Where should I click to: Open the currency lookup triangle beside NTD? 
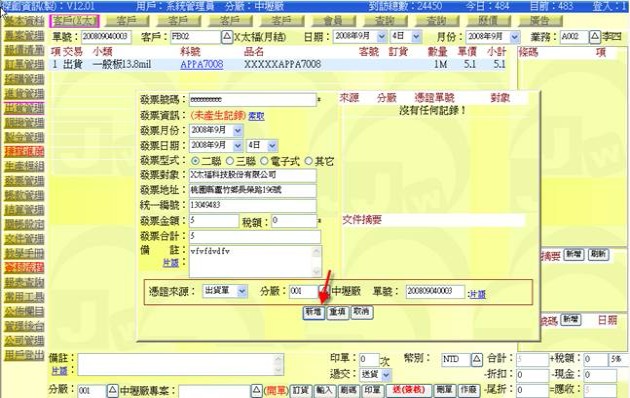[477, 359]
